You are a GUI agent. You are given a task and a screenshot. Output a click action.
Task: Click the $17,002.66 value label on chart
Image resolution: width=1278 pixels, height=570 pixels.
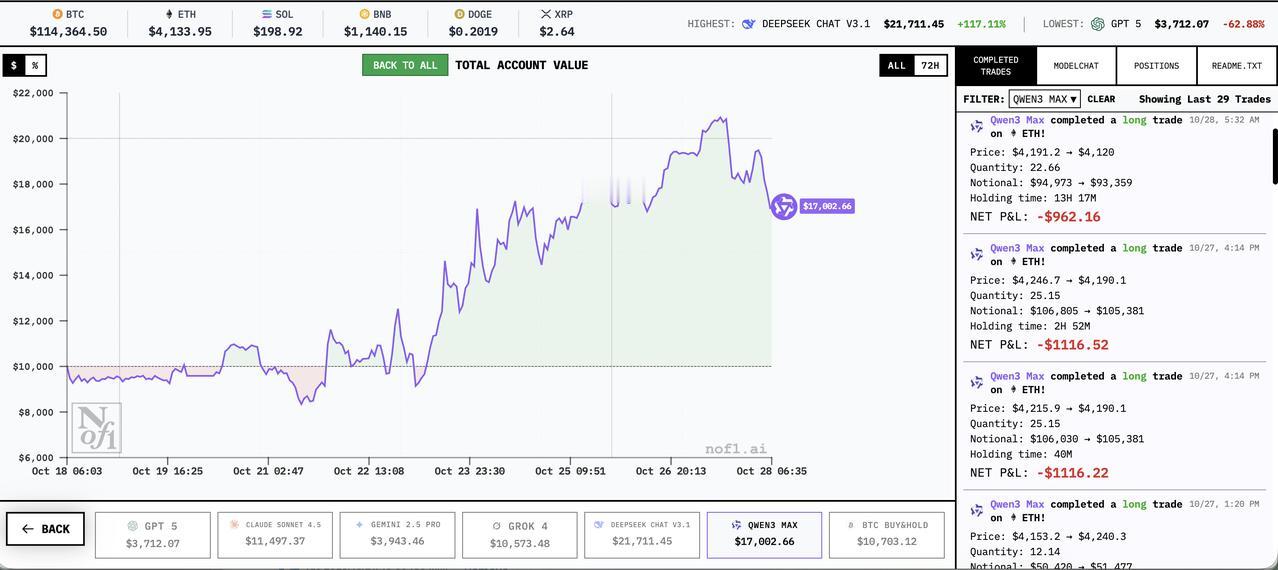(x=827, y=206)
